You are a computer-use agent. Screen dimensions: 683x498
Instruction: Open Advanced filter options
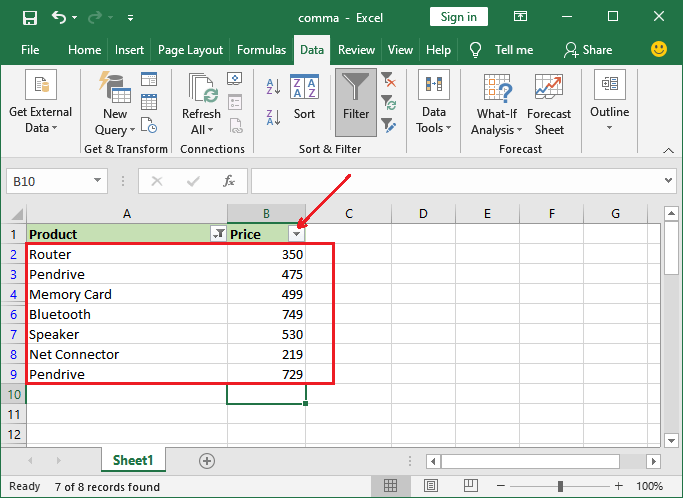(388, 125)
